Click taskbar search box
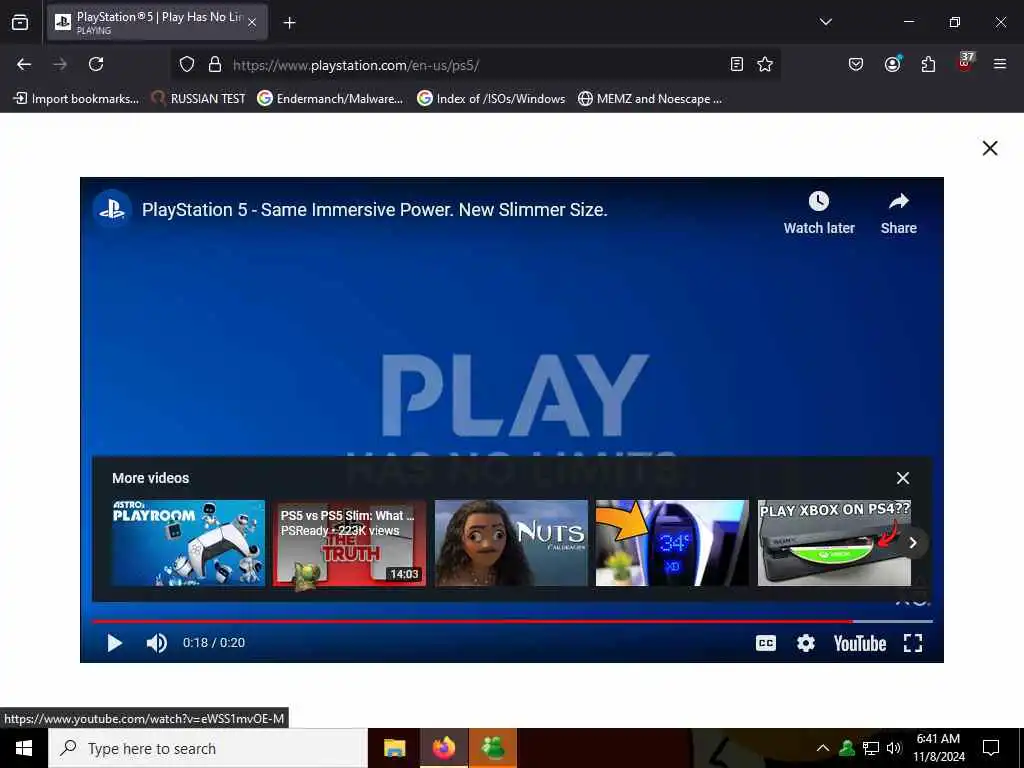 pos(208,748)
